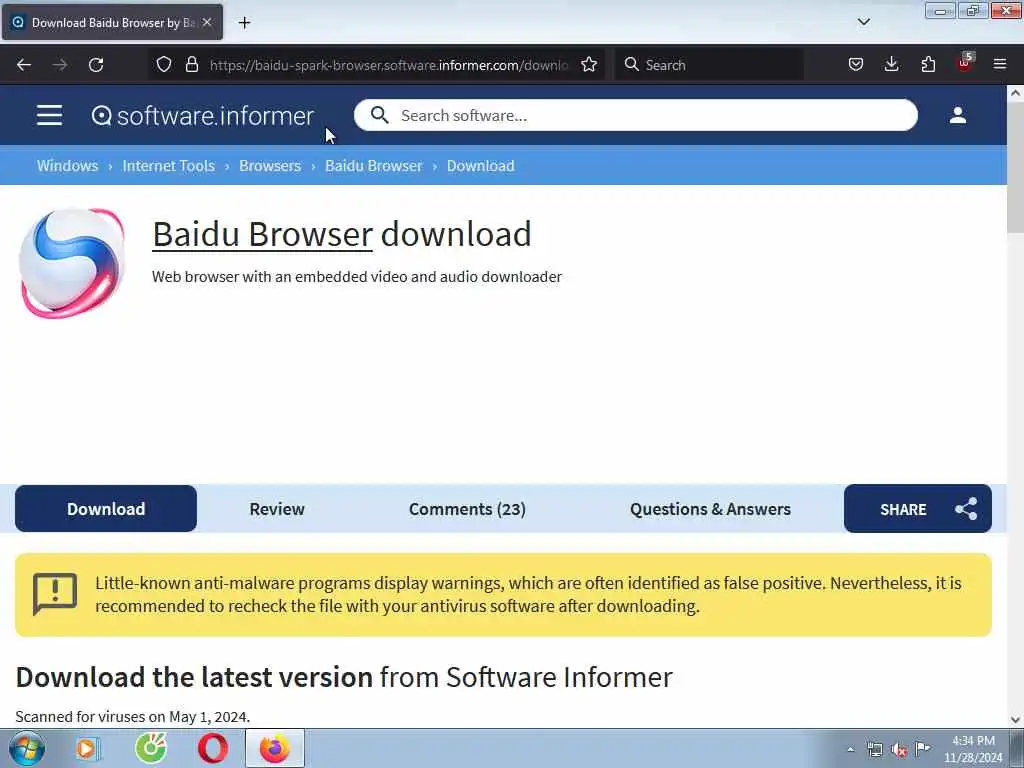Open the Software Informer hamburger menu
This screenshot has height=768, width=1024.
[50, 116]
